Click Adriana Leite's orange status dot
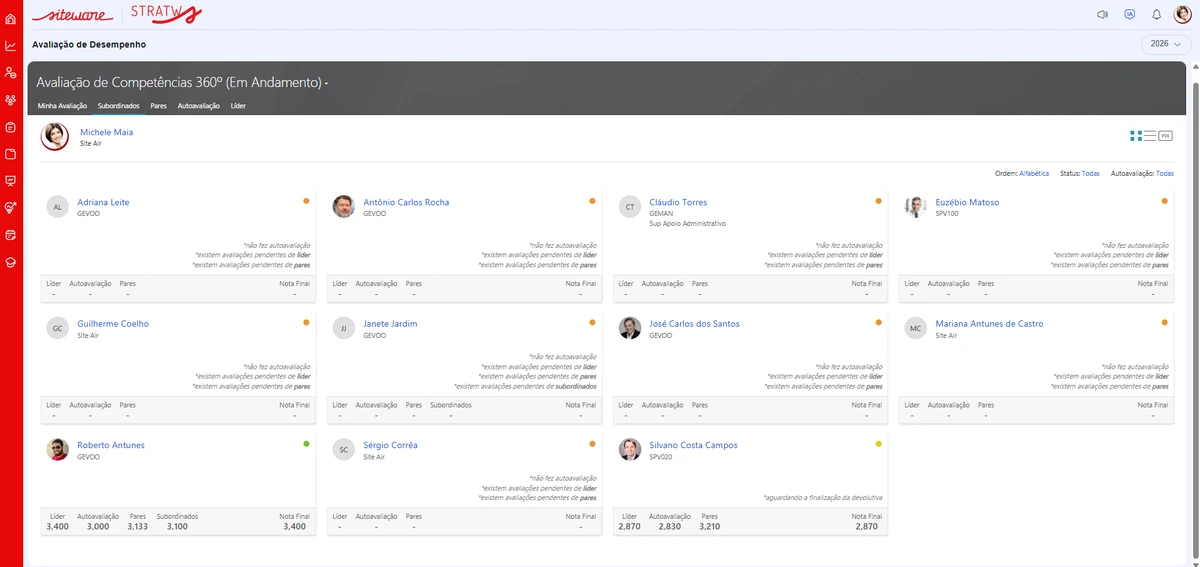Viewport: 1200px width, 567px height. pyautogui.click(x=306, y=201)
